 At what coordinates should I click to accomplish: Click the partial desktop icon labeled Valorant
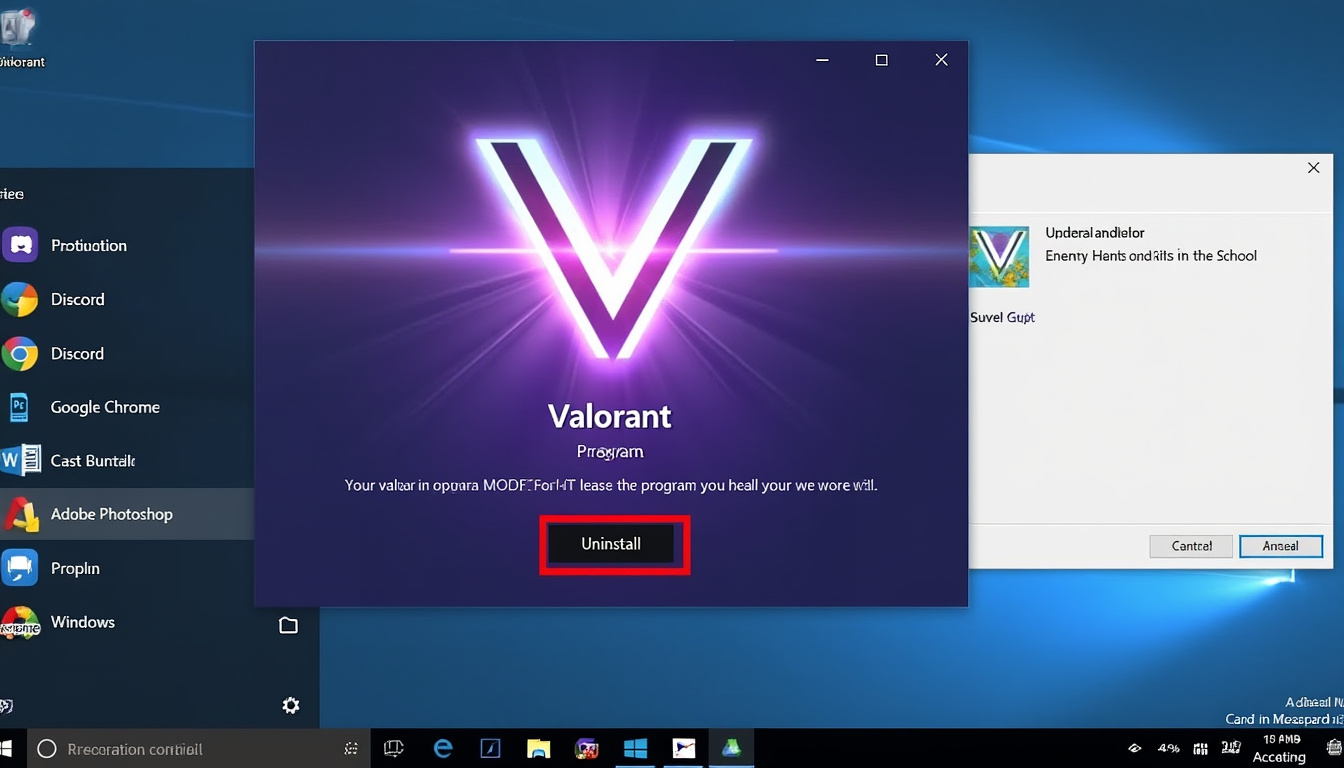click(x=19, y=40)
